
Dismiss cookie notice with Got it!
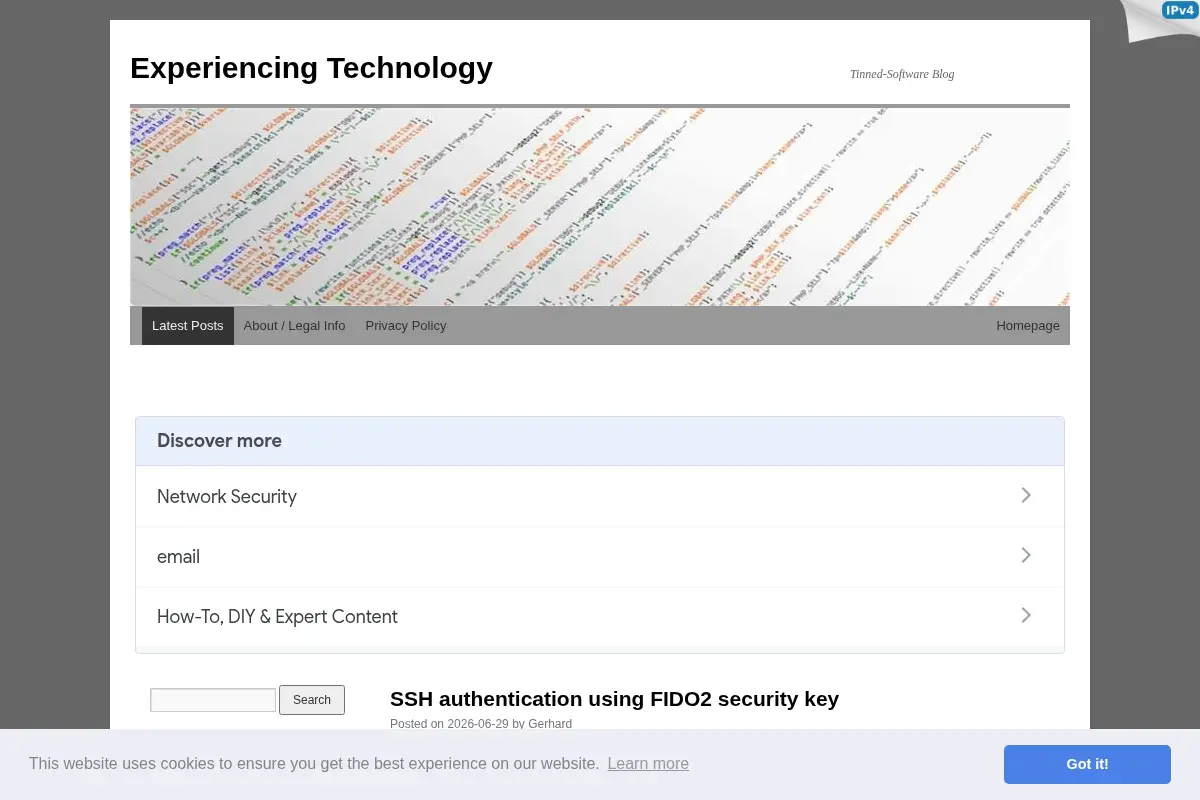coord(1087,764)
